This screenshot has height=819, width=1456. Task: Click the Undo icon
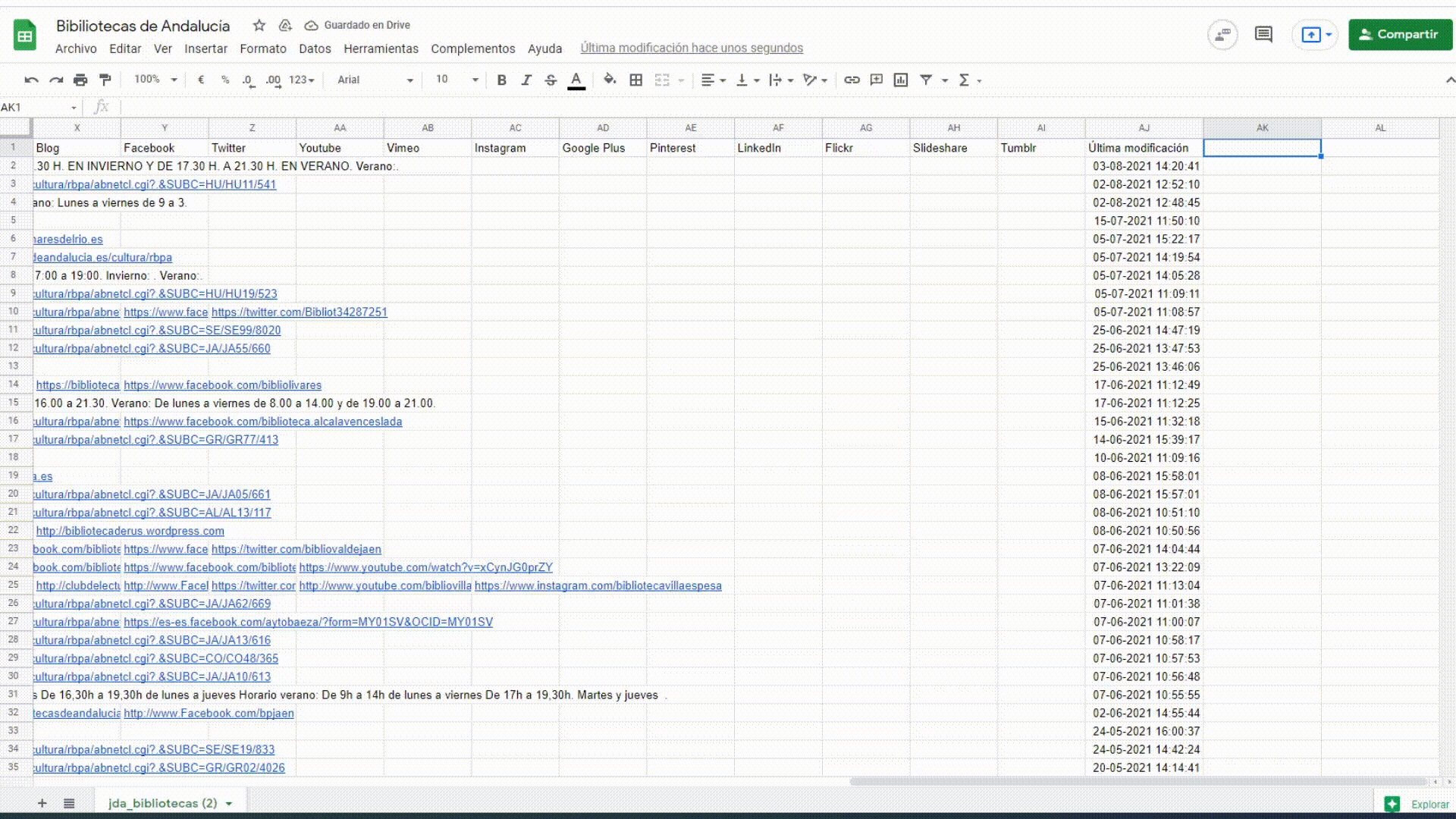point(31,80)
